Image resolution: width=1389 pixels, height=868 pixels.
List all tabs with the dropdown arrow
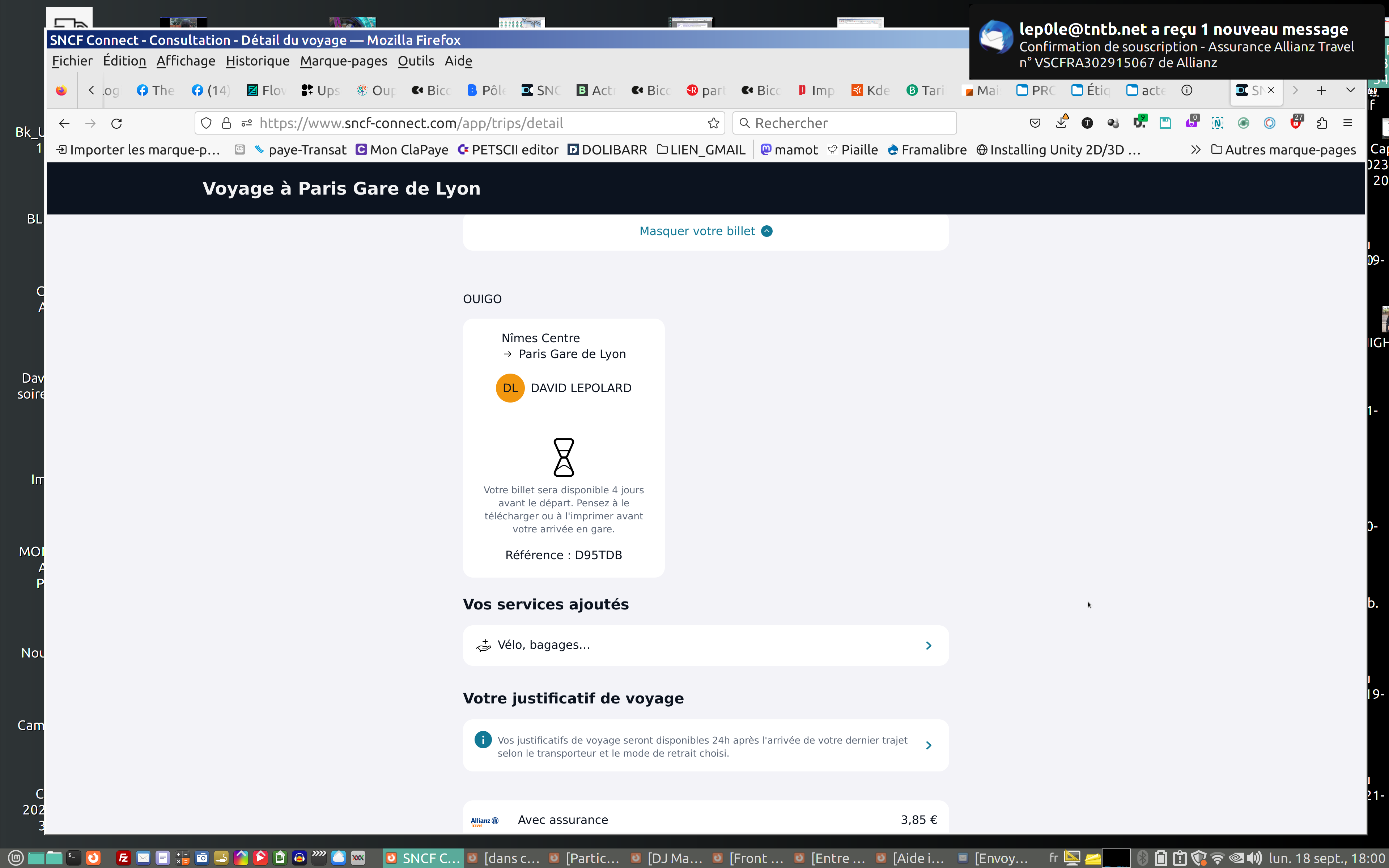click(x=1350, y=91)
